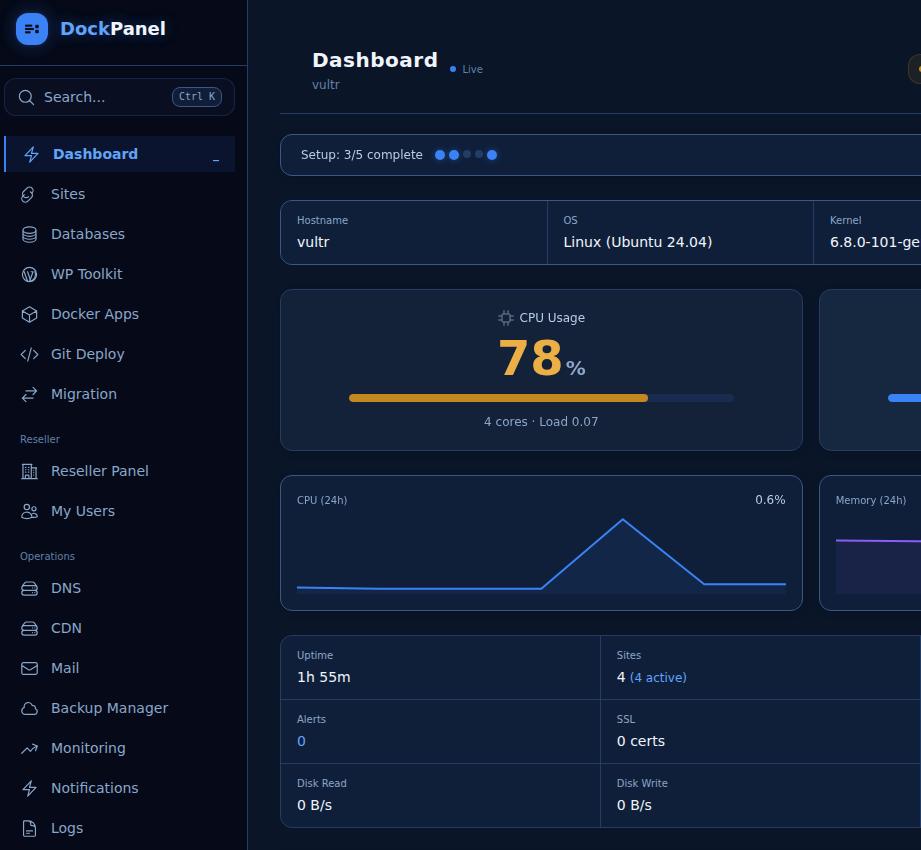Image resolution: width=921 pixels, height=850 pixels.
Task: Click the WP Toolkit WordPress icon
Action: [x=29, y=274]
